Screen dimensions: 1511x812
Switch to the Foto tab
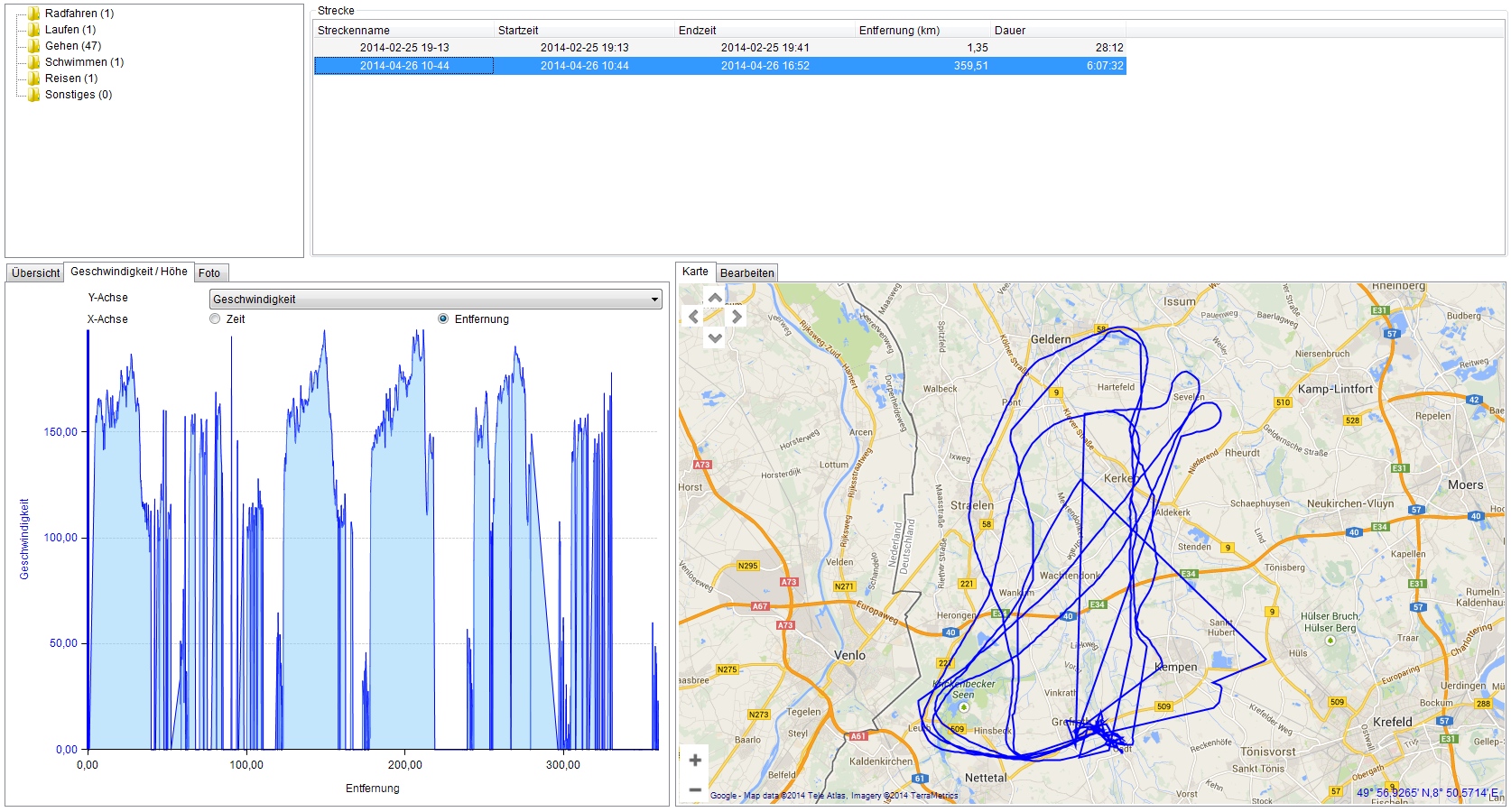coord(209,273)
